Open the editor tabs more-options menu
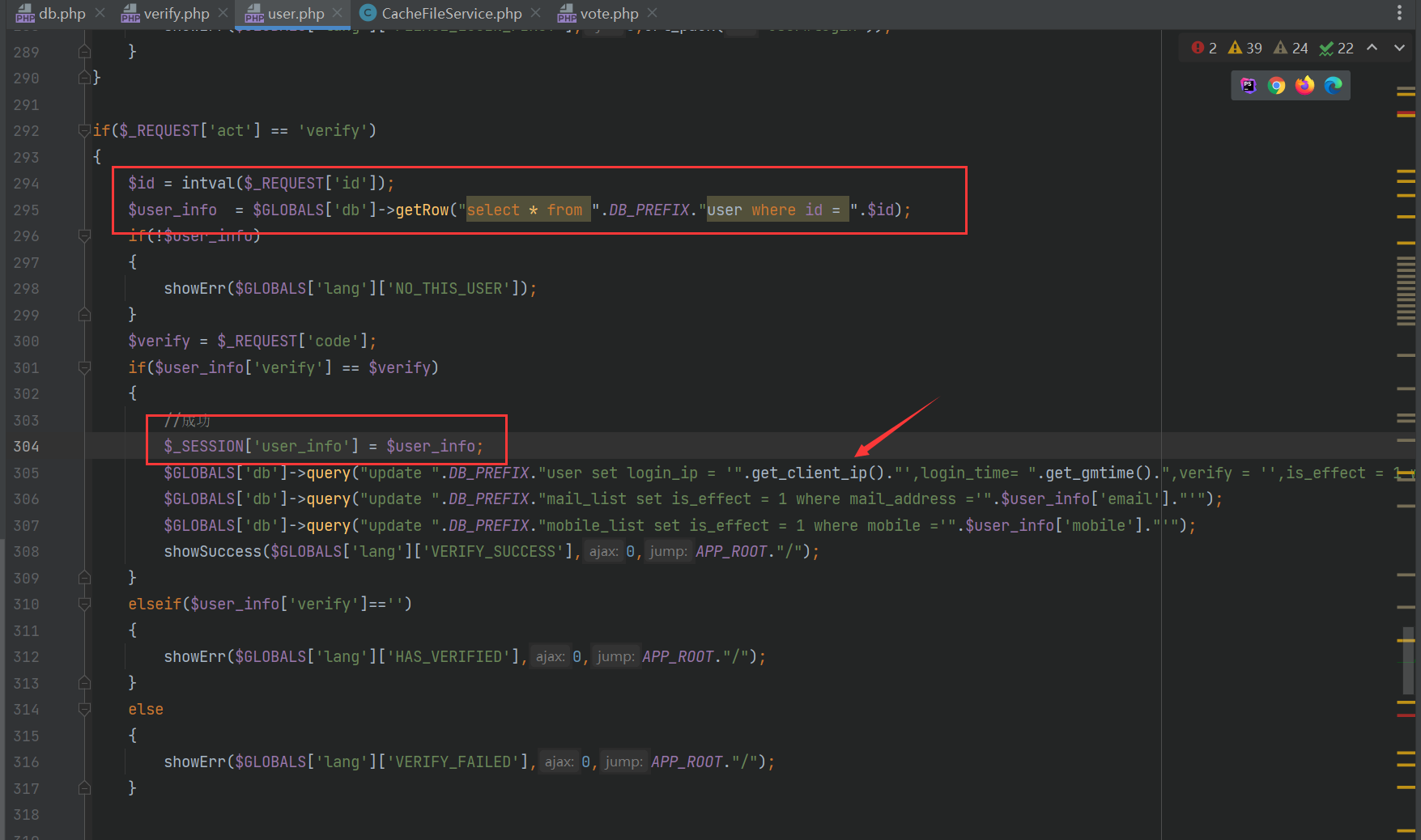Image resolution: width=1421 pixels, height=840 pixels. (x=1399, y=13)
